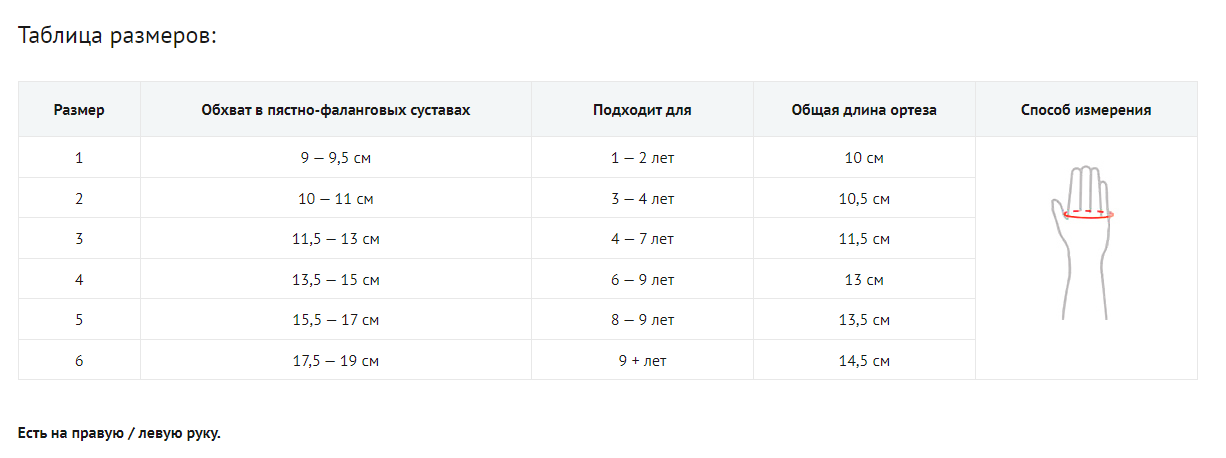
Task: Click the "Общая длина ортеза" header
Action: (x=864, y=110)
